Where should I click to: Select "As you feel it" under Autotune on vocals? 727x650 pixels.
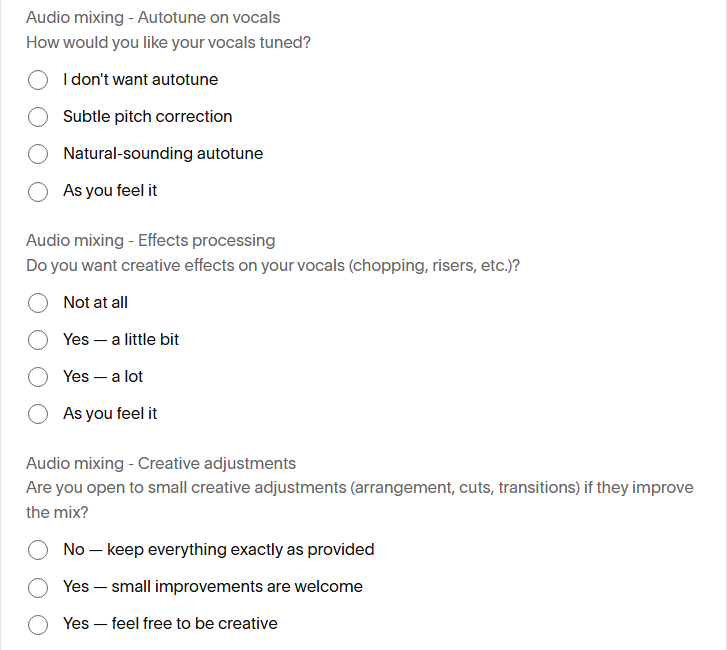[38, 191]
